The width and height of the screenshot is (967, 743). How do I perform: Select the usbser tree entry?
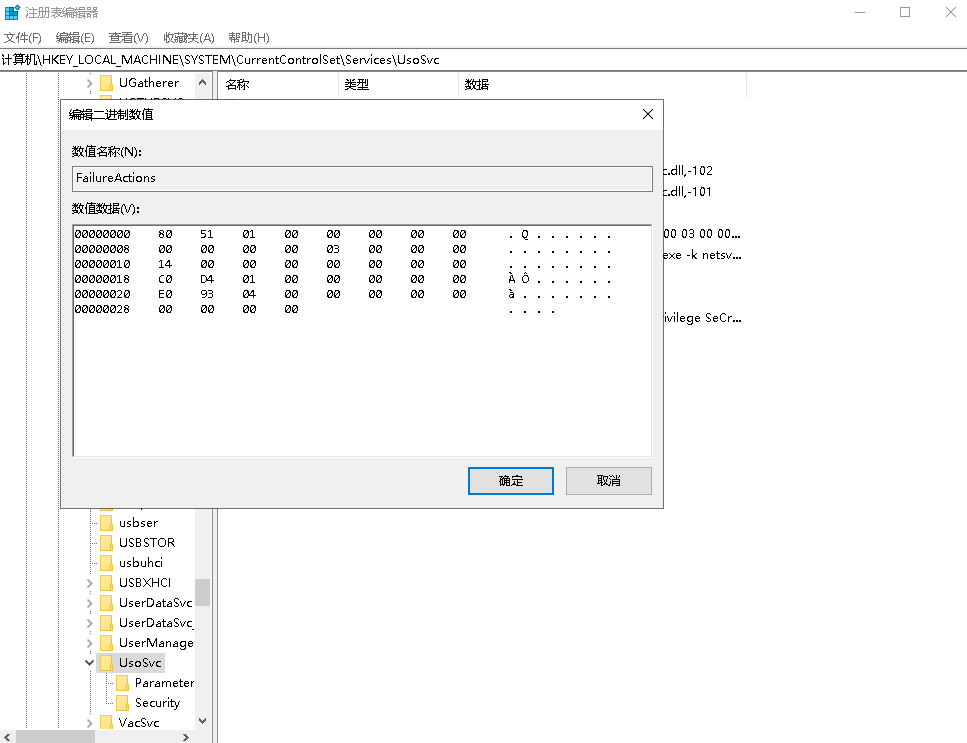coord(138,523)
